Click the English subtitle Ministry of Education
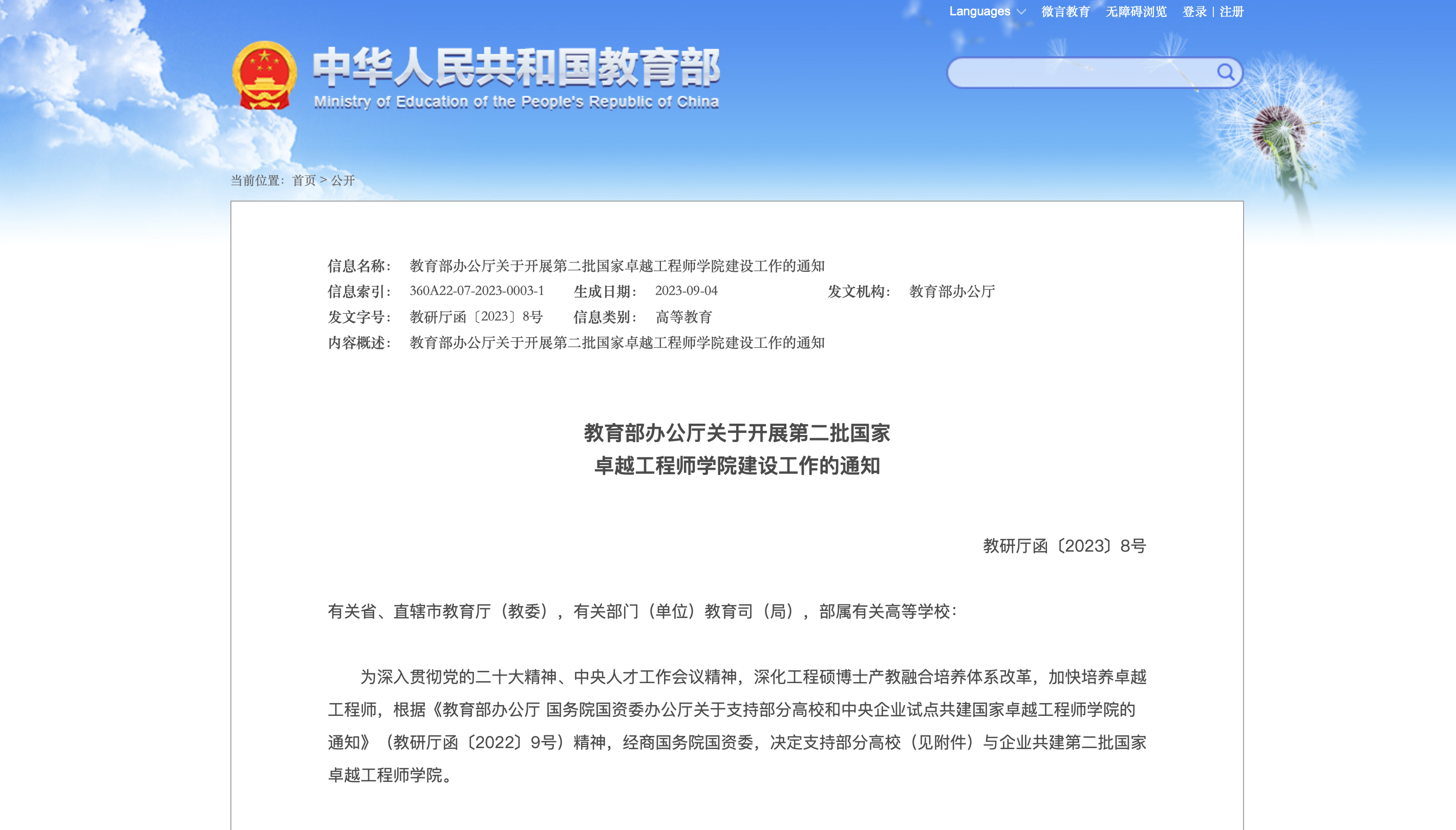The image size is (1456, 830). coord(516,101)
